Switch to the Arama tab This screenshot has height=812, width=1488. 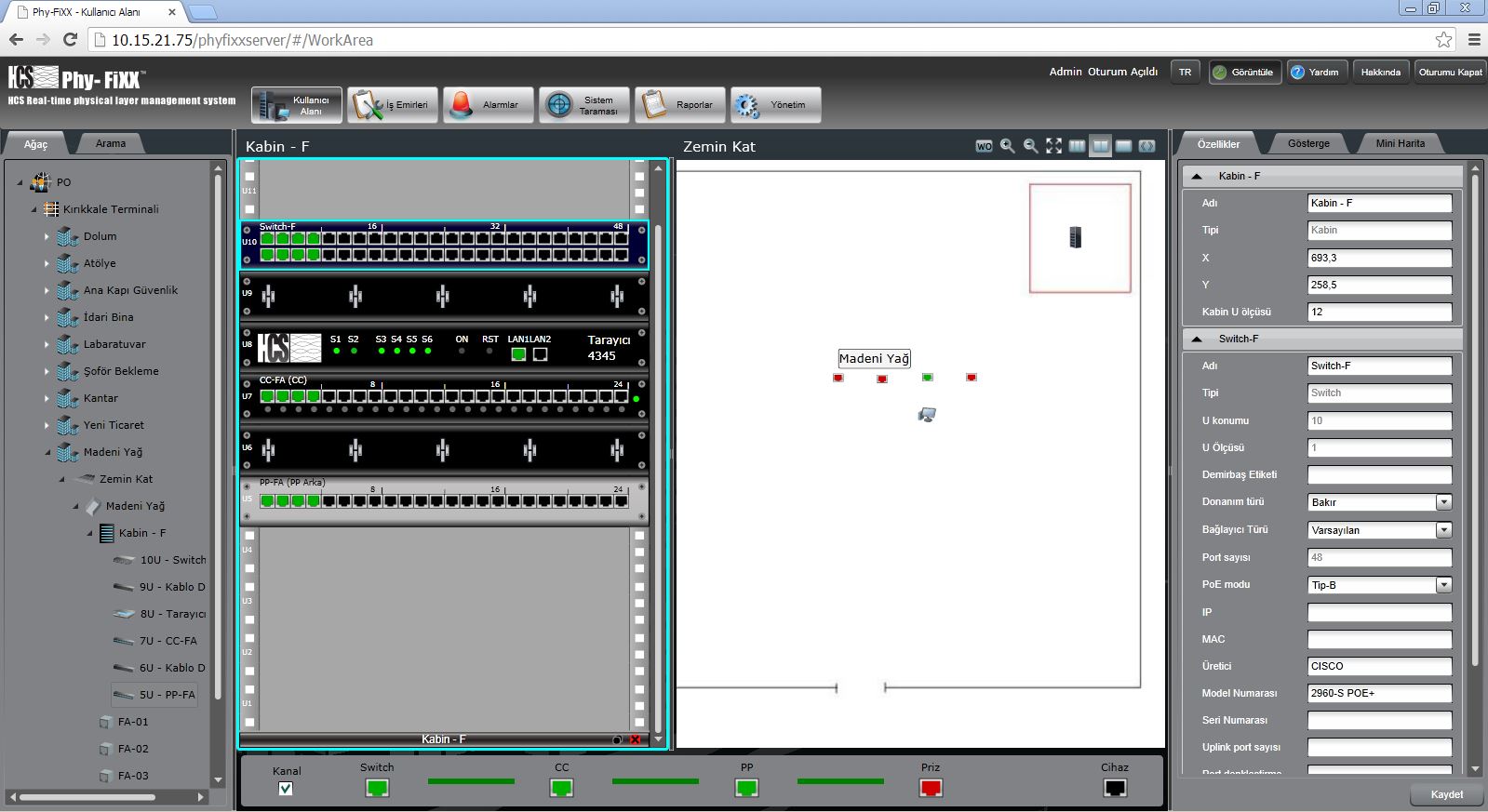[x=110, y=143]
